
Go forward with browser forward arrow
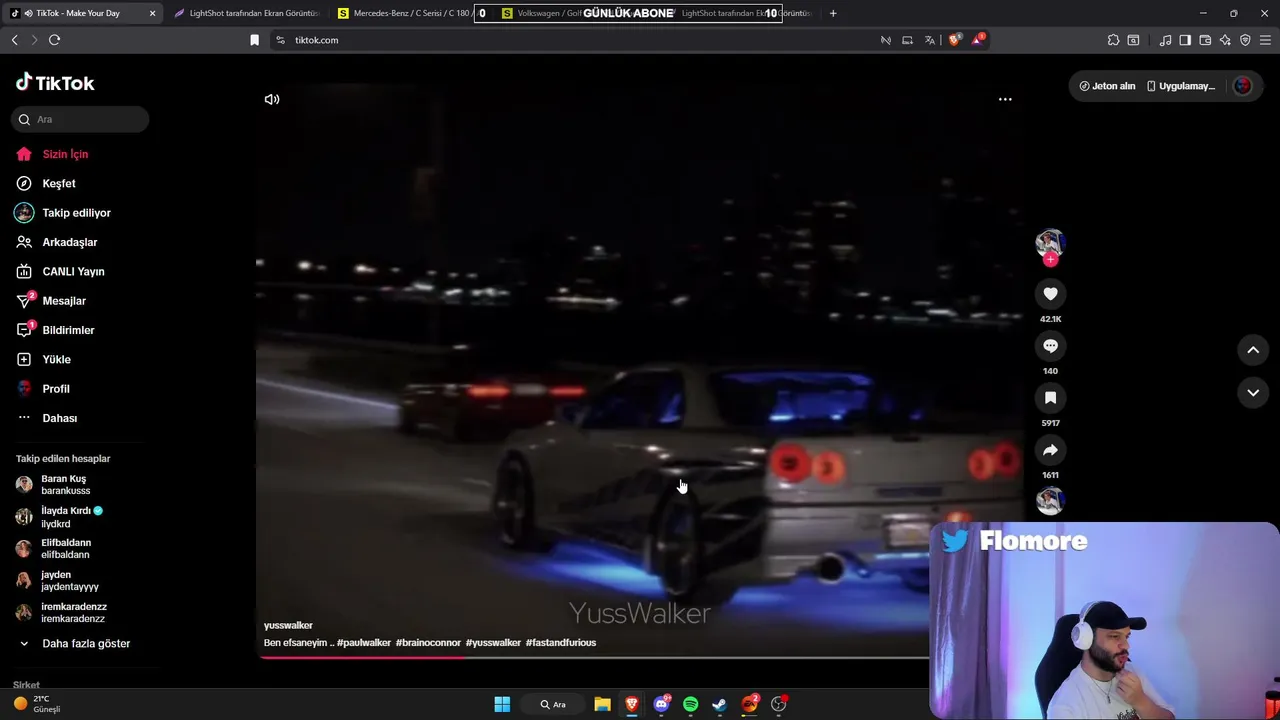pos(34,40)
